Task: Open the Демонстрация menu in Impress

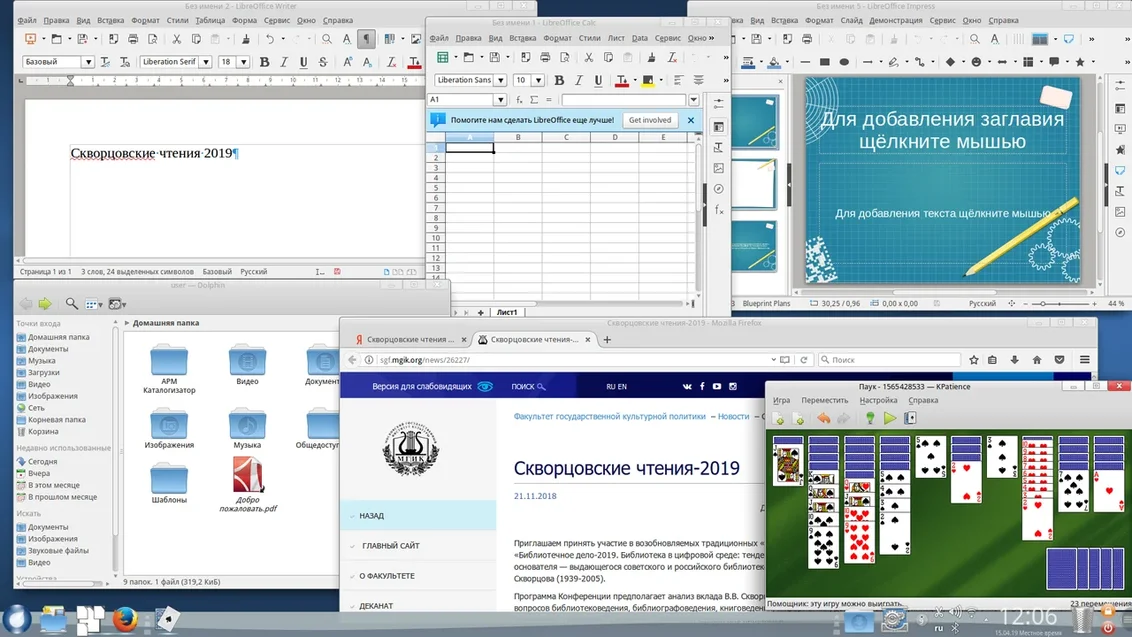Action: pyautogui.click(x=895, y=20)
